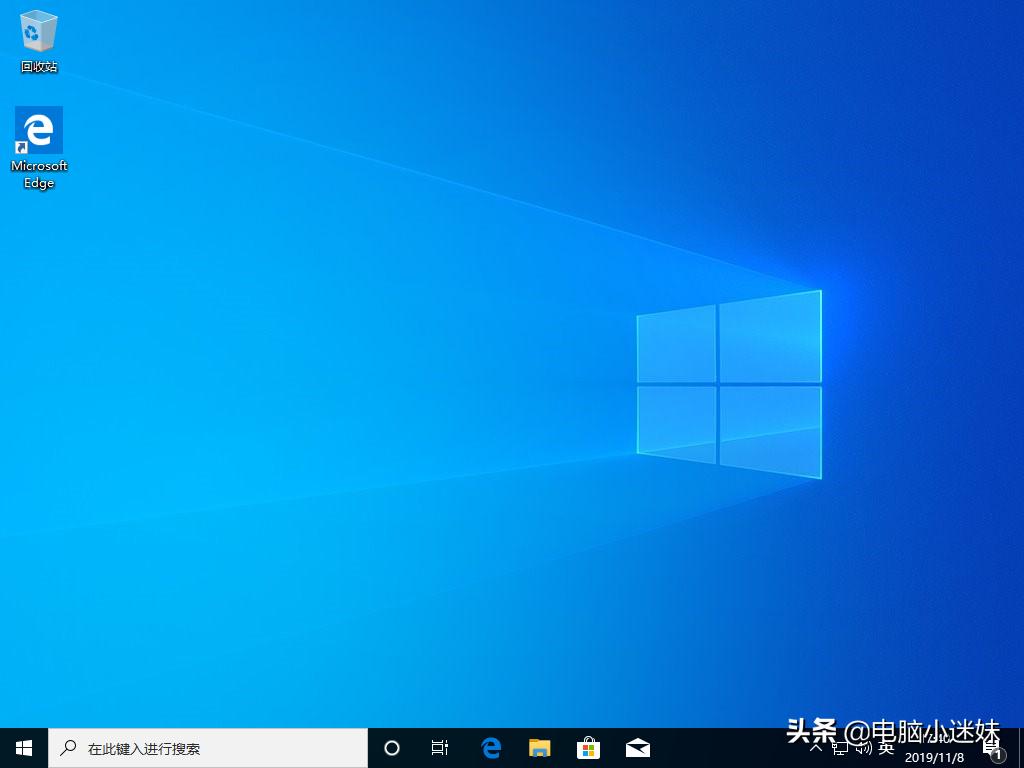Viewport: 1024px width, 768px height.
Task: Click the taskbar search box
Action: click(x=200, y=747)
